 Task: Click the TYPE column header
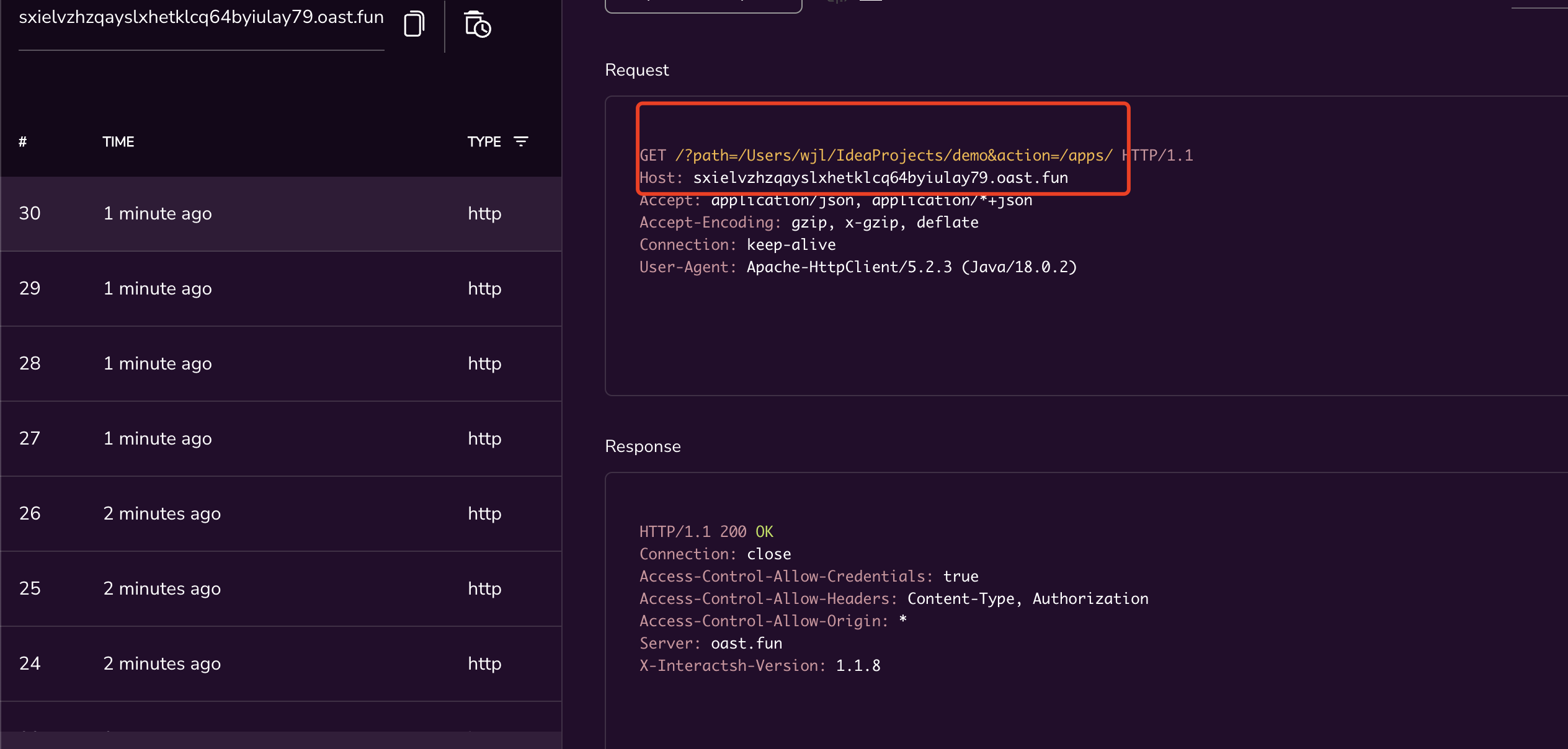click(x=484, y=141)
